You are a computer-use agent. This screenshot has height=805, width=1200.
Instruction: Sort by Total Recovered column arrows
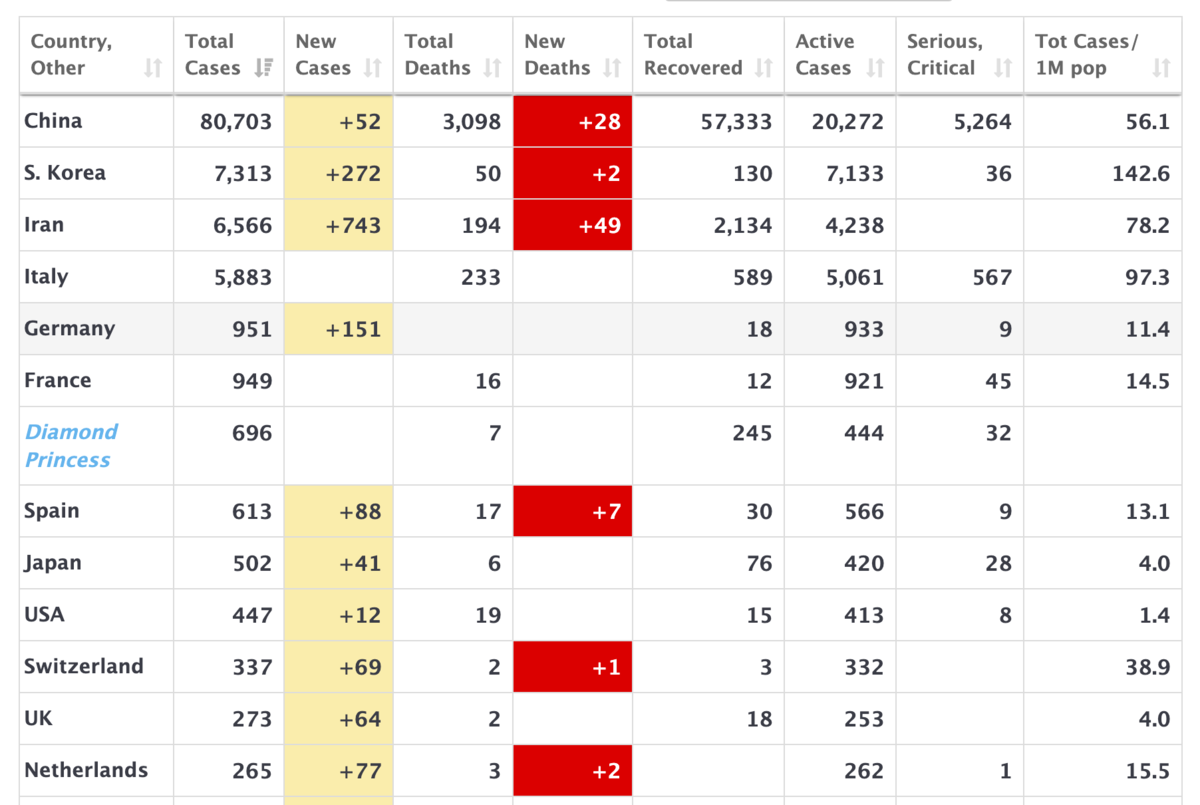click(x=764, y=68)
